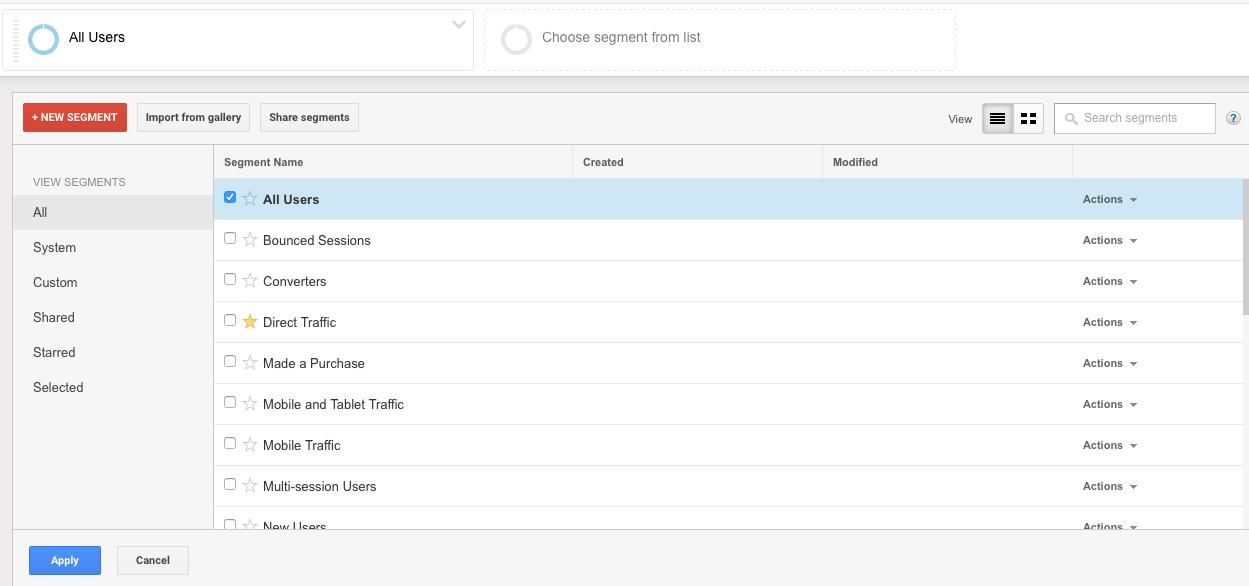The image size is (1249, 586).
Task: Enable the Mobile and Tablet Traffic checkbox
Action: coord(230,402)
